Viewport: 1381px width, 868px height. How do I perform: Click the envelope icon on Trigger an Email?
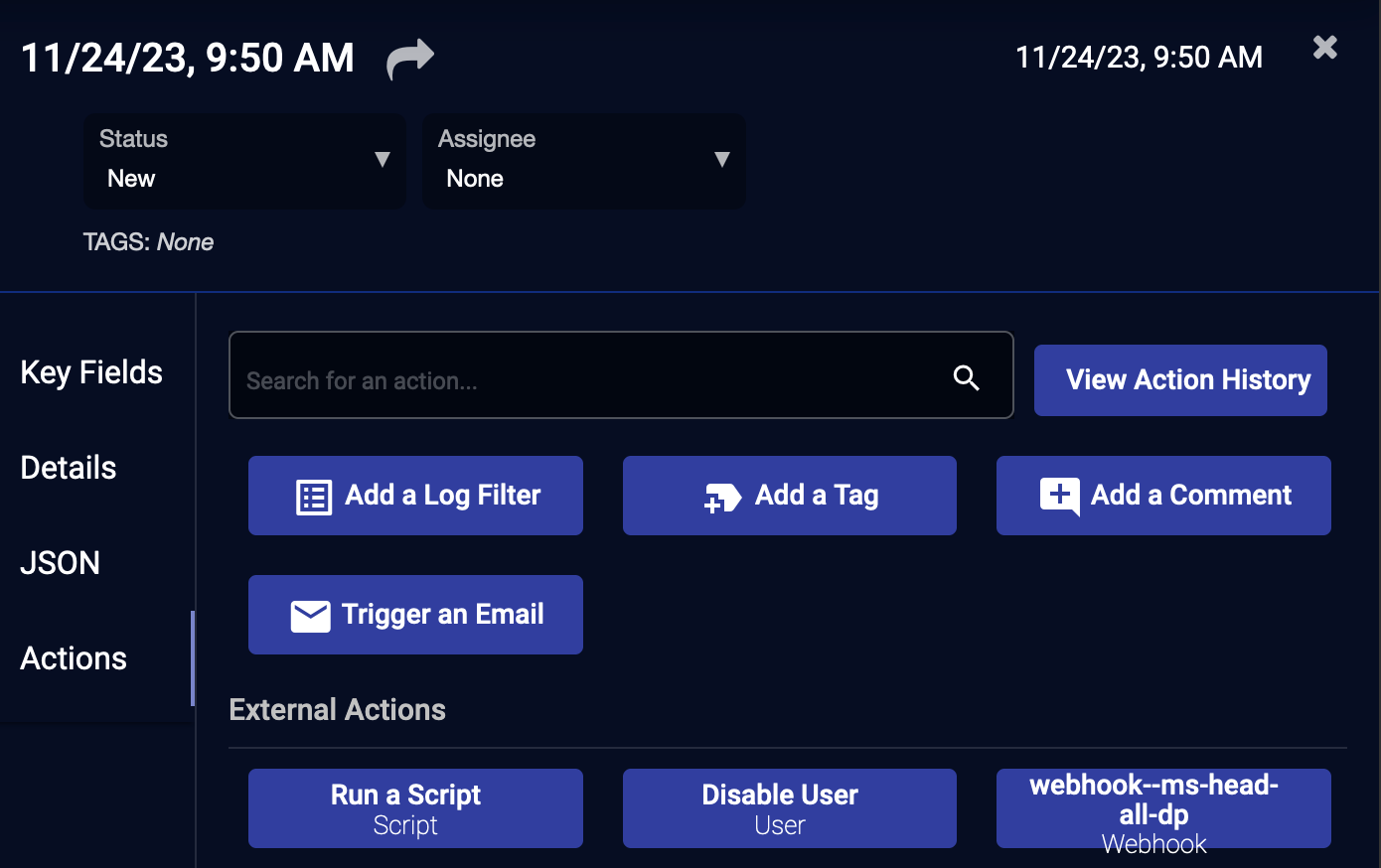click(310, 616)
